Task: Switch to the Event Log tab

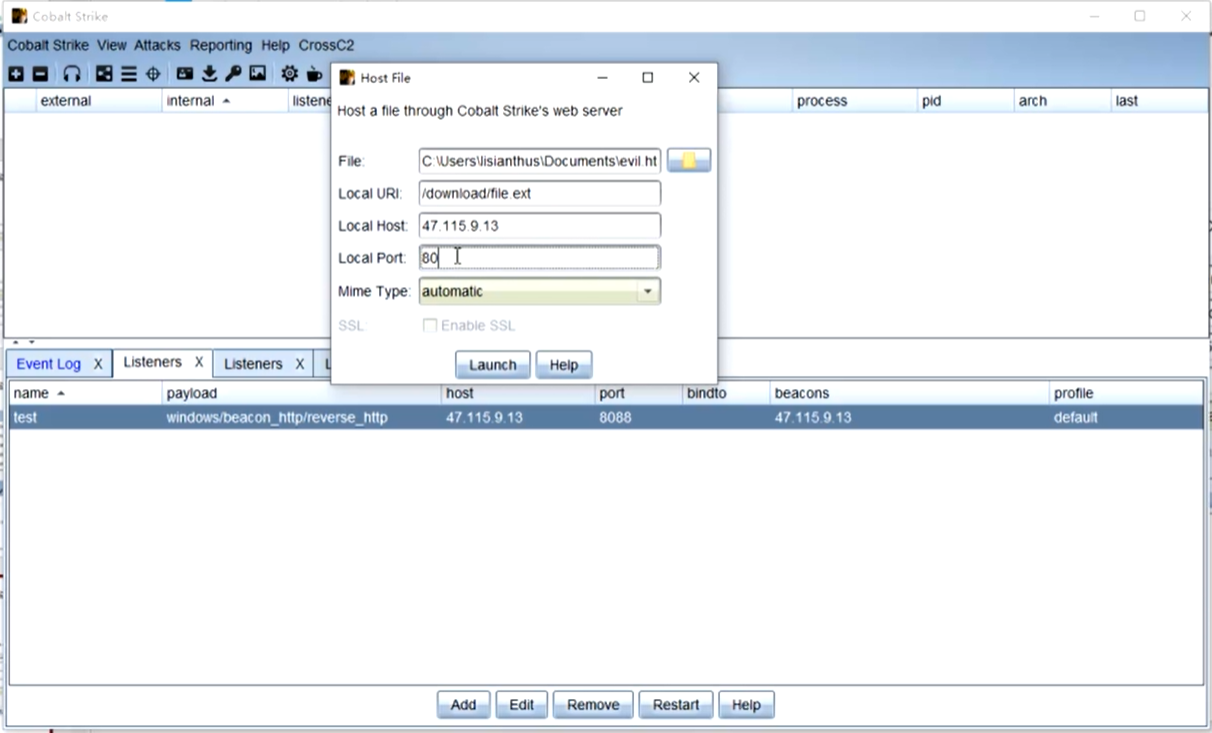Action: (49, 364)
